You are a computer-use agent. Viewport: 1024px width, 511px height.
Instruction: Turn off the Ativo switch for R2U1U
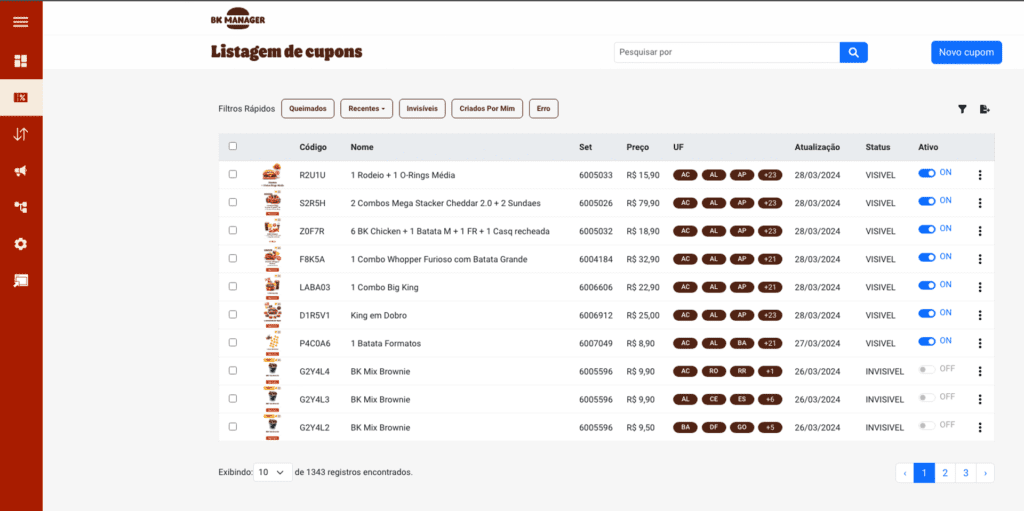927,173
